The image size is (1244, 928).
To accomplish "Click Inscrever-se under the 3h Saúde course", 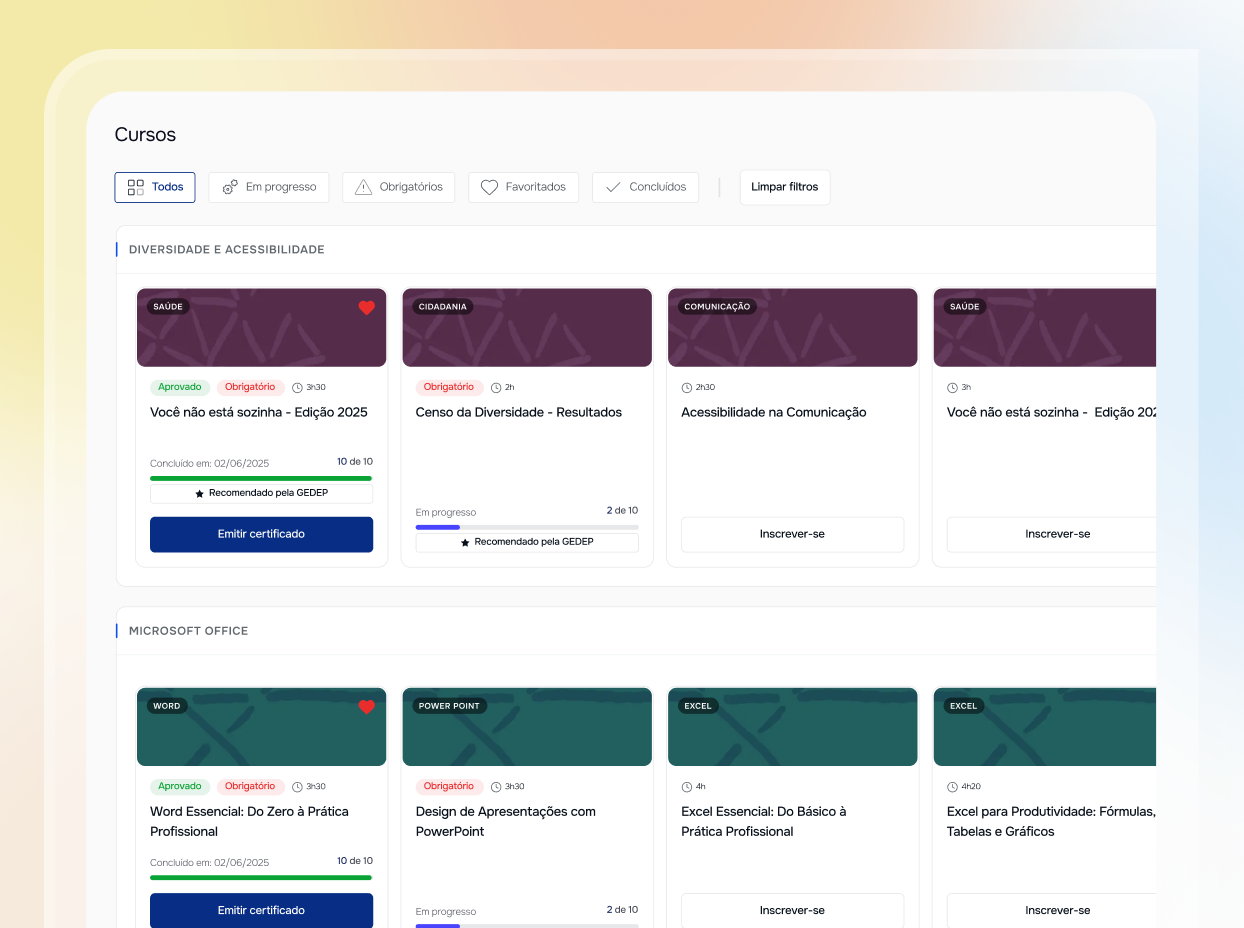I will [1051, 534].
